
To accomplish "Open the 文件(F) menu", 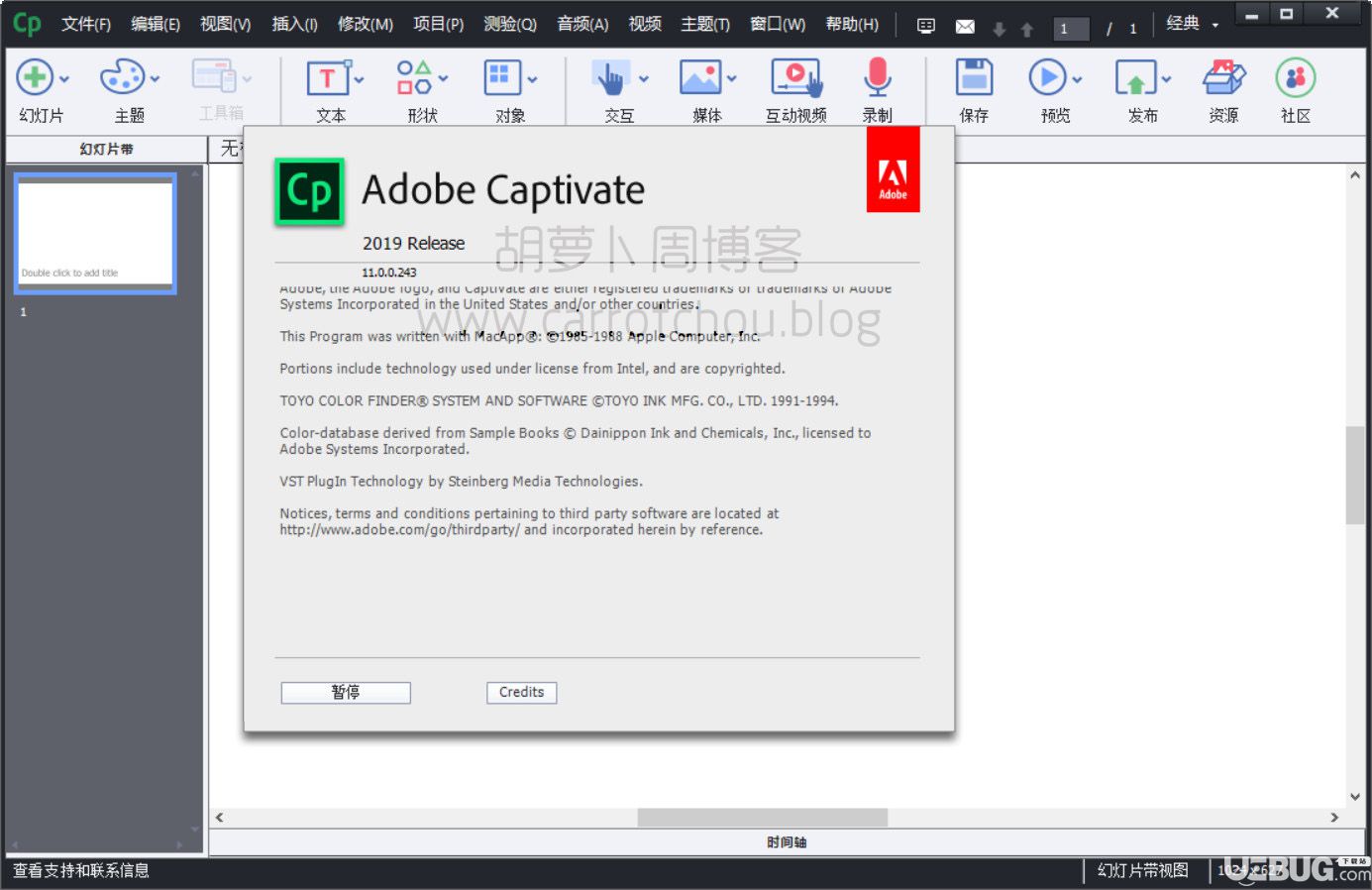I will point(86,24).
